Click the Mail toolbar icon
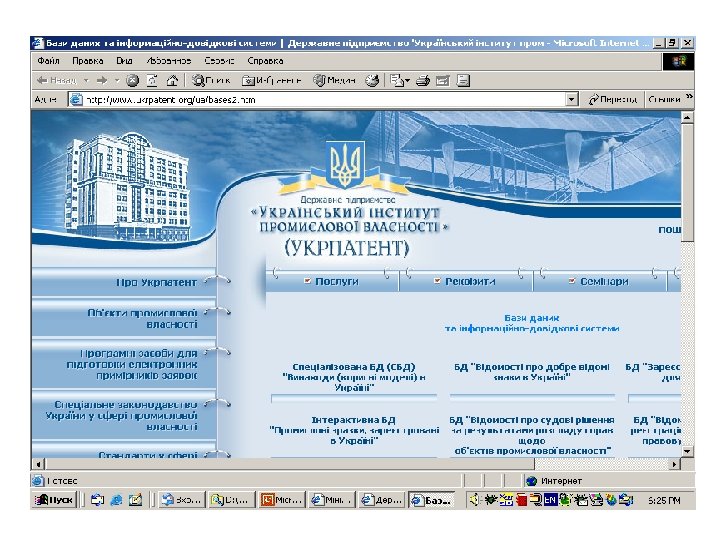Image resolution: width=720 pixels, height=540 pixels. click(397, 80)
